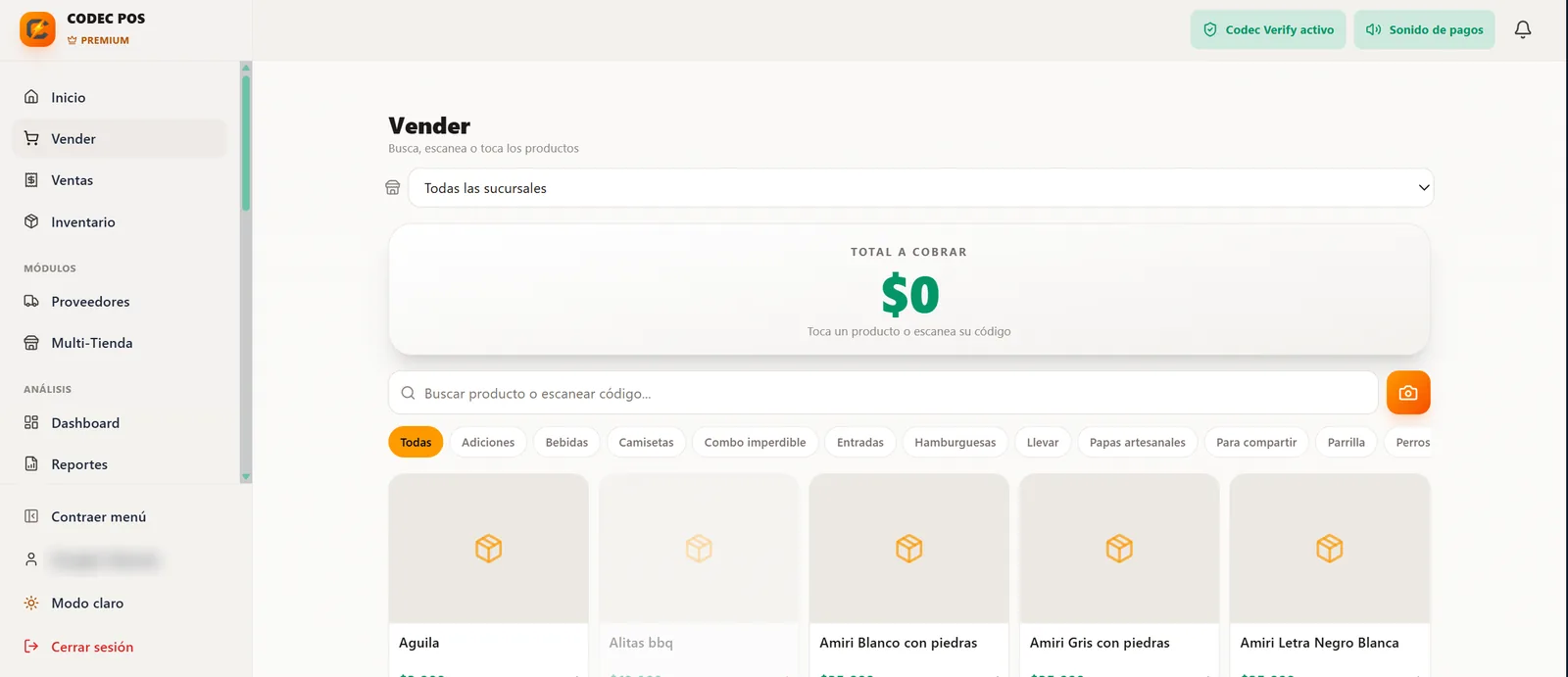Screen dimensions: 1568x677
Task: Click the orange camera scan button
Action: point(1408,393)
